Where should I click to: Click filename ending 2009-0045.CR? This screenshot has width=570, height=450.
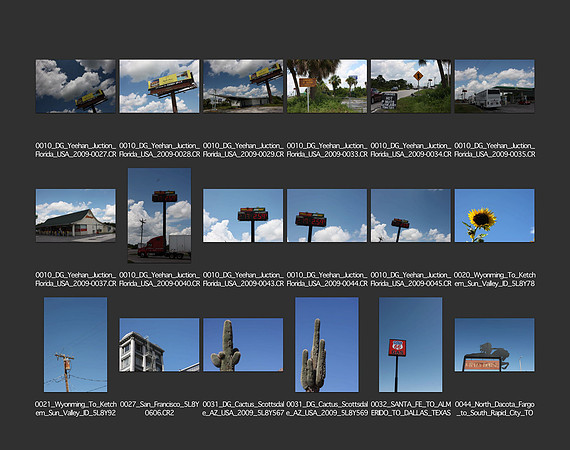click(x=411, y=279)
